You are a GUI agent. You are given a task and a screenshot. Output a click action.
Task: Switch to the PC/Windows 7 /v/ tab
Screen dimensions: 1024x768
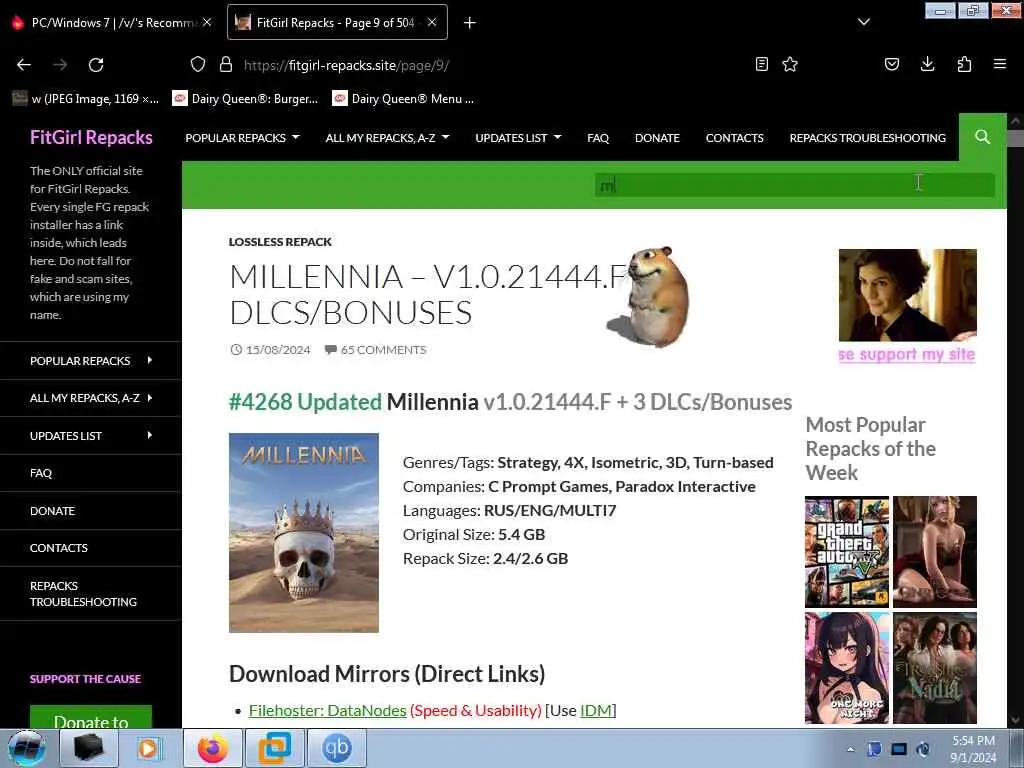tap(111, 23)
